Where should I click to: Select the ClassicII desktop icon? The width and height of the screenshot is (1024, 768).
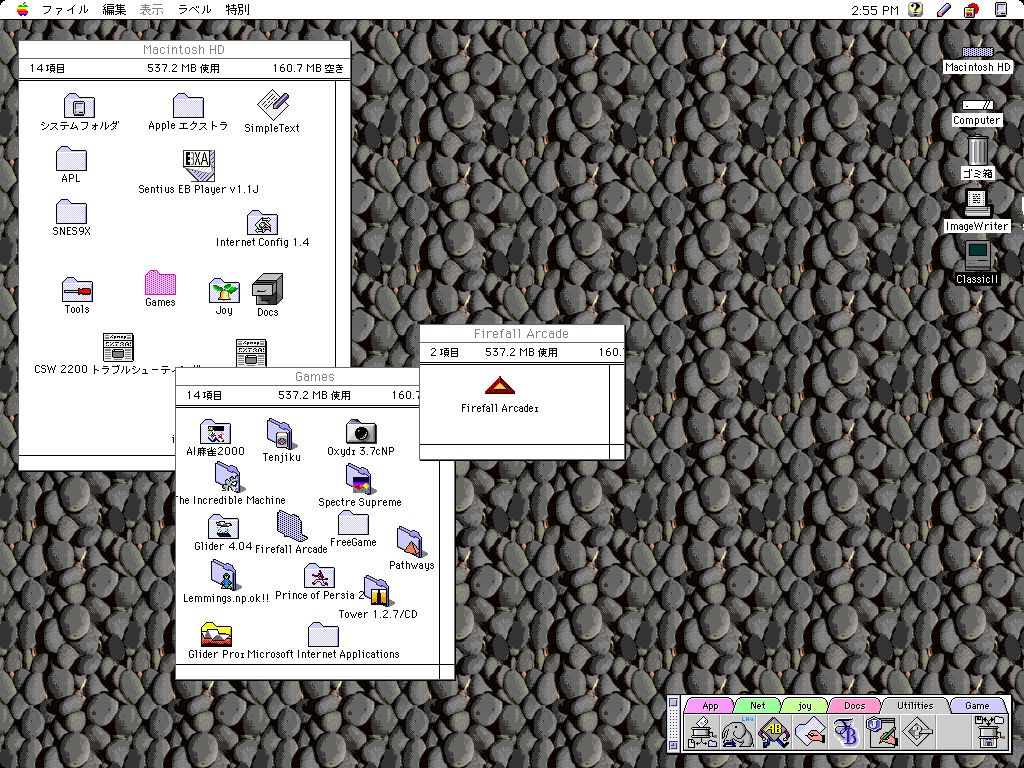[x=977, y=256]
